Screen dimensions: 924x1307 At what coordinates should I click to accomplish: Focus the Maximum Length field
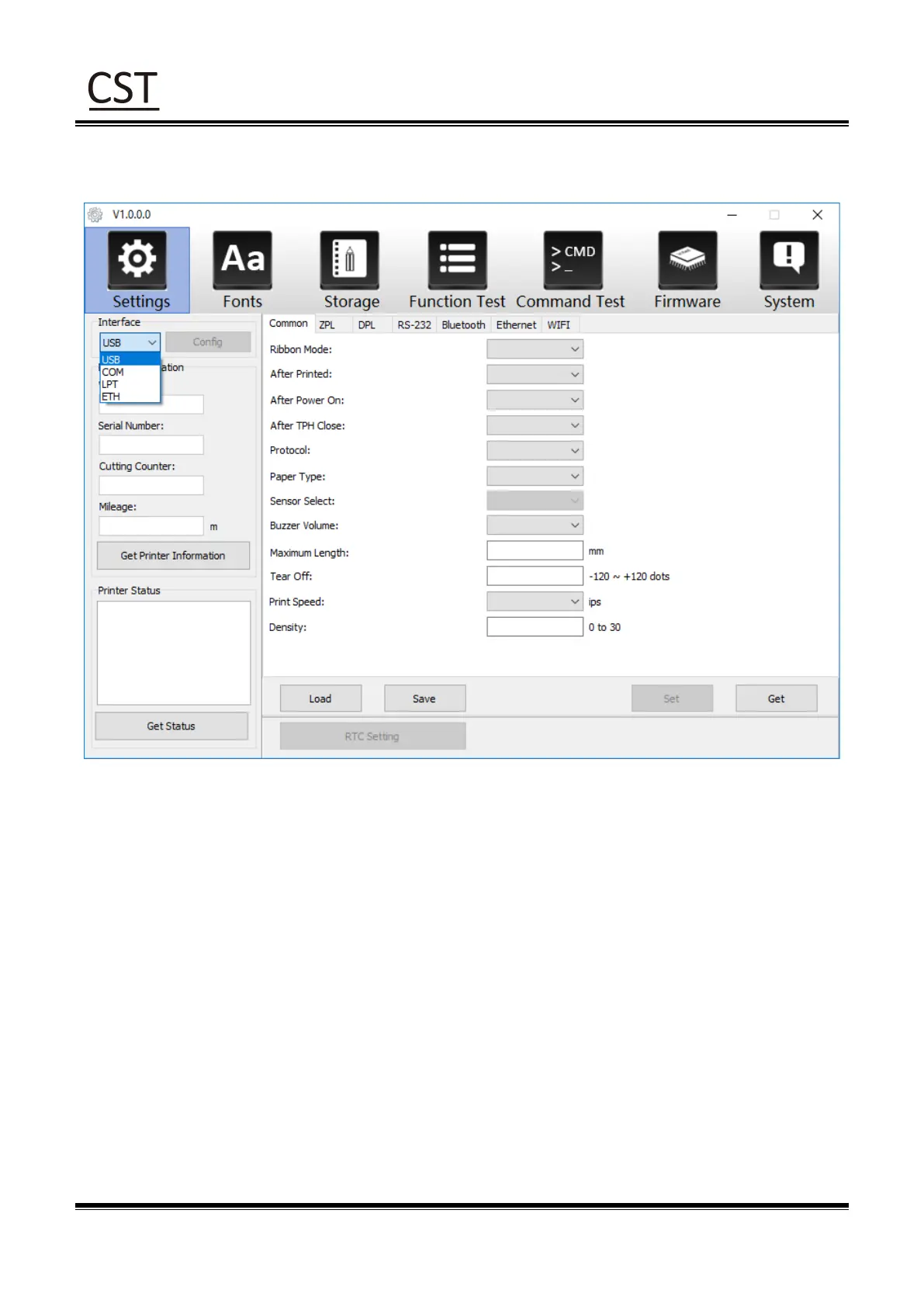[x=535, y=550]
